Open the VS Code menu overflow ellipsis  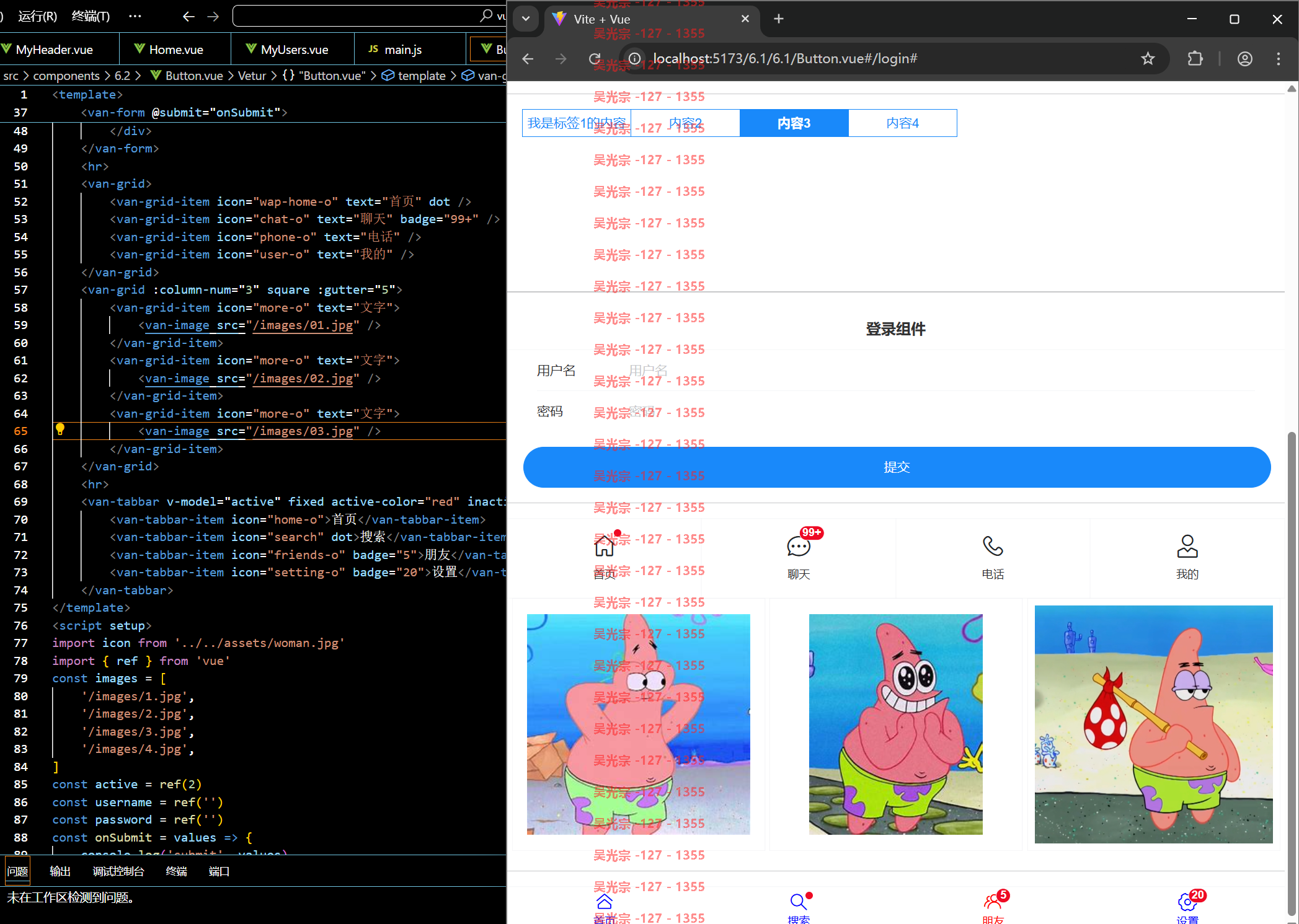tap(135, 16)
